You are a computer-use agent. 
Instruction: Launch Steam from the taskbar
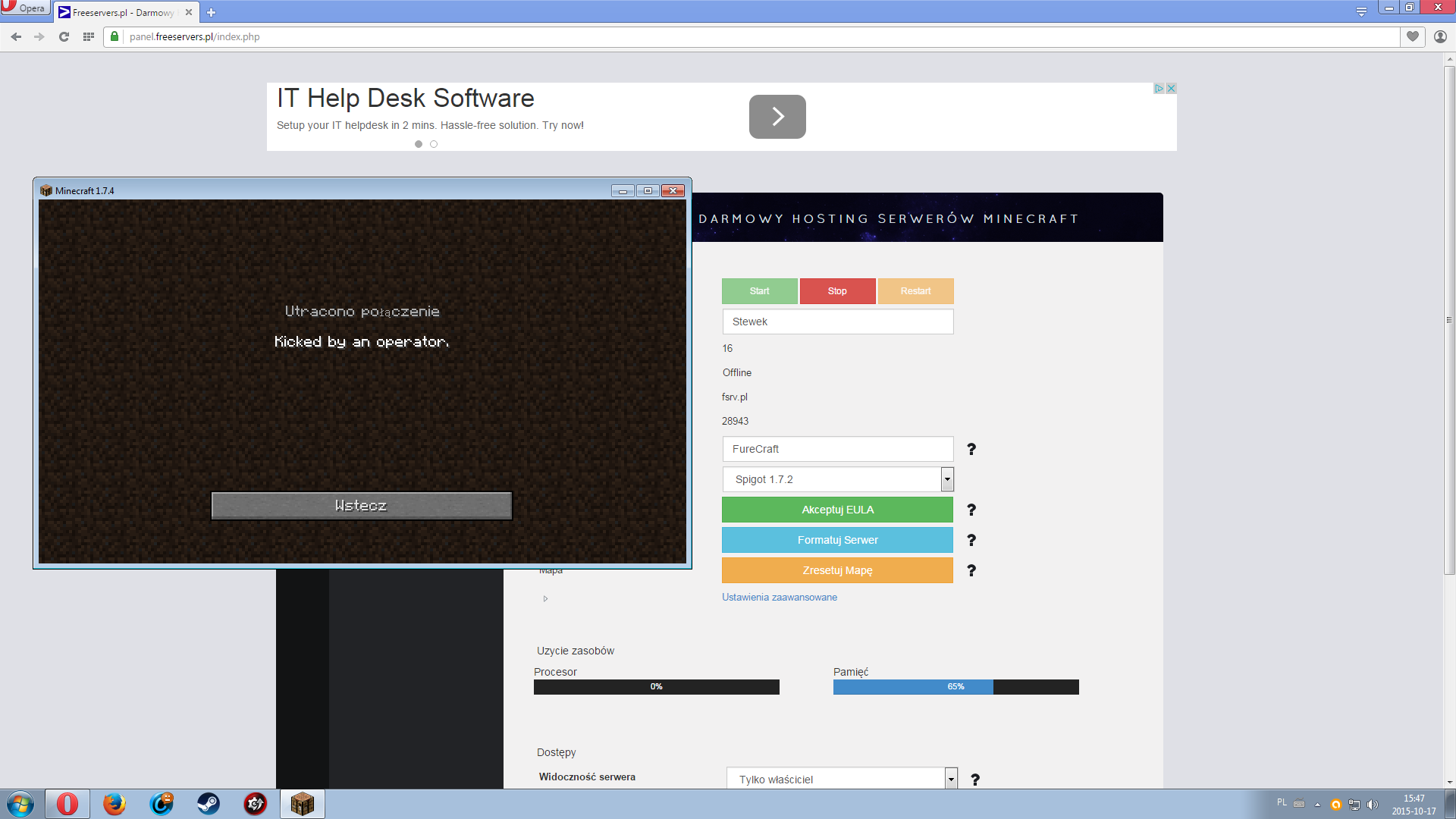pos(209,804)
